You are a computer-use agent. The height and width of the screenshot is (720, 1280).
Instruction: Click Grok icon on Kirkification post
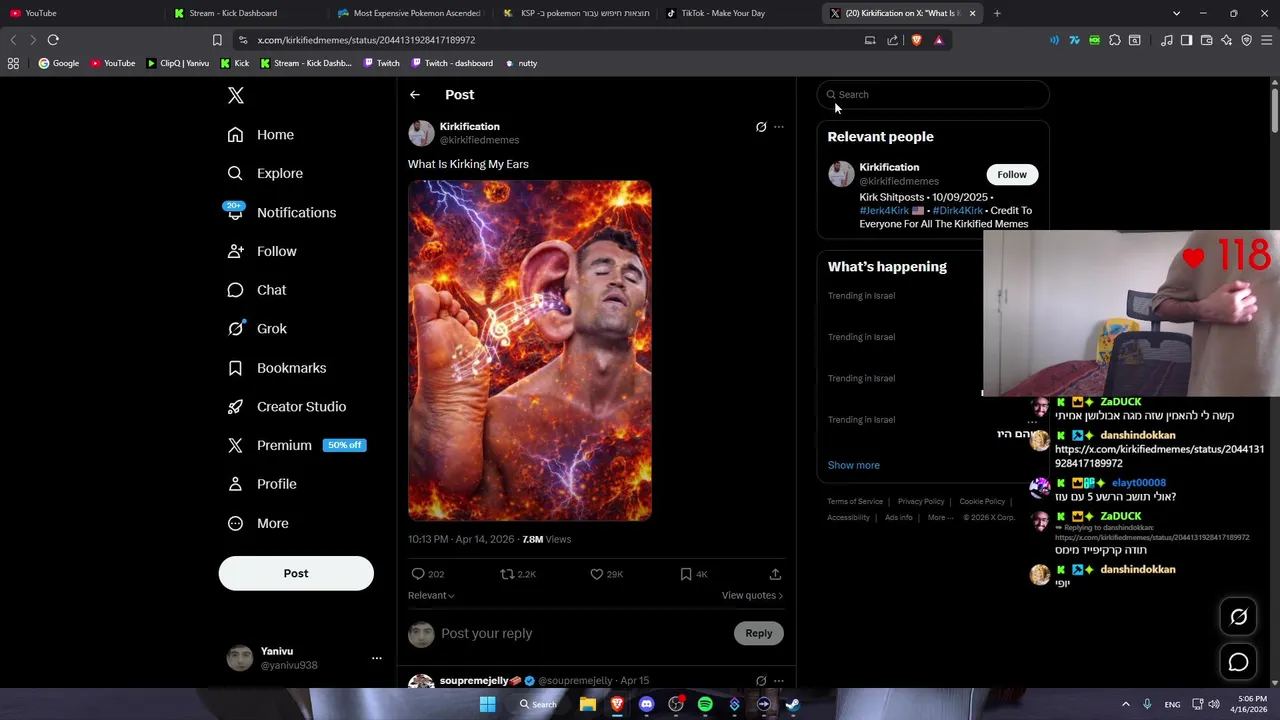click(761, 127)
